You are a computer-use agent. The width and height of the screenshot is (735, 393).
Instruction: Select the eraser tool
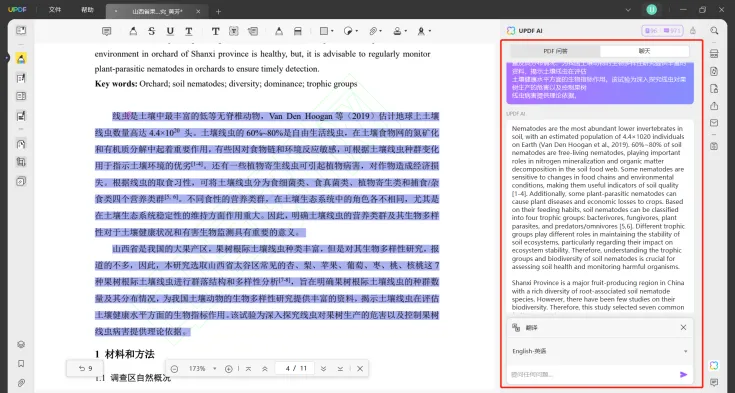click(x=298, y=31)
